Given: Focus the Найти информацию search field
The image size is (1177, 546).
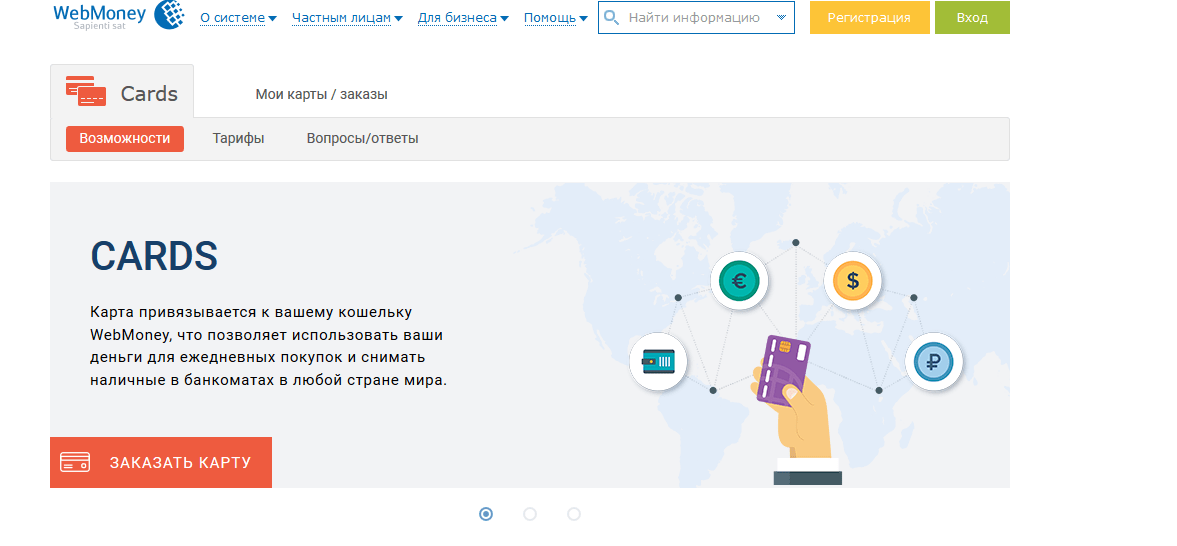Looking at the screenshot, I should pos(696,17).
